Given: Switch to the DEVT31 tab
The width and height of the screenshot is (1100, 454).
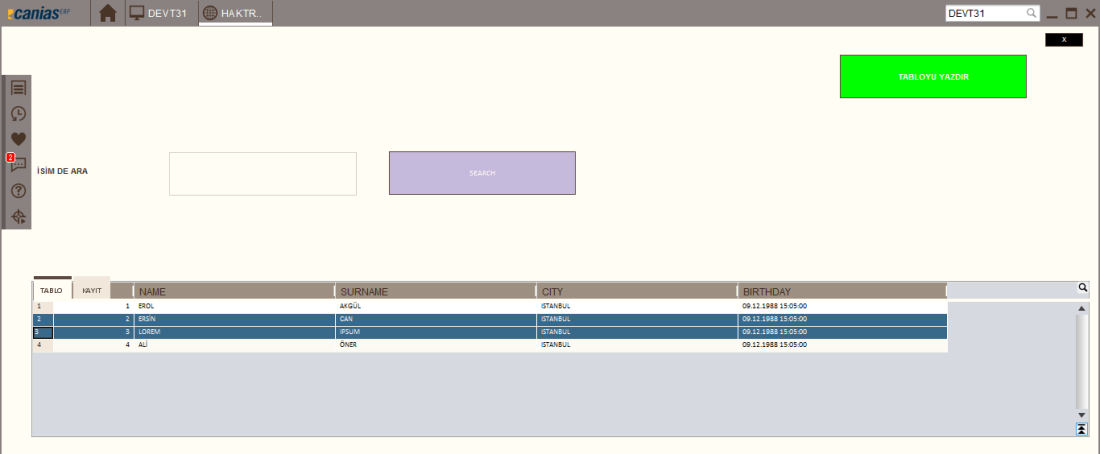Looking at the screenshot, I should coord(160,13).
